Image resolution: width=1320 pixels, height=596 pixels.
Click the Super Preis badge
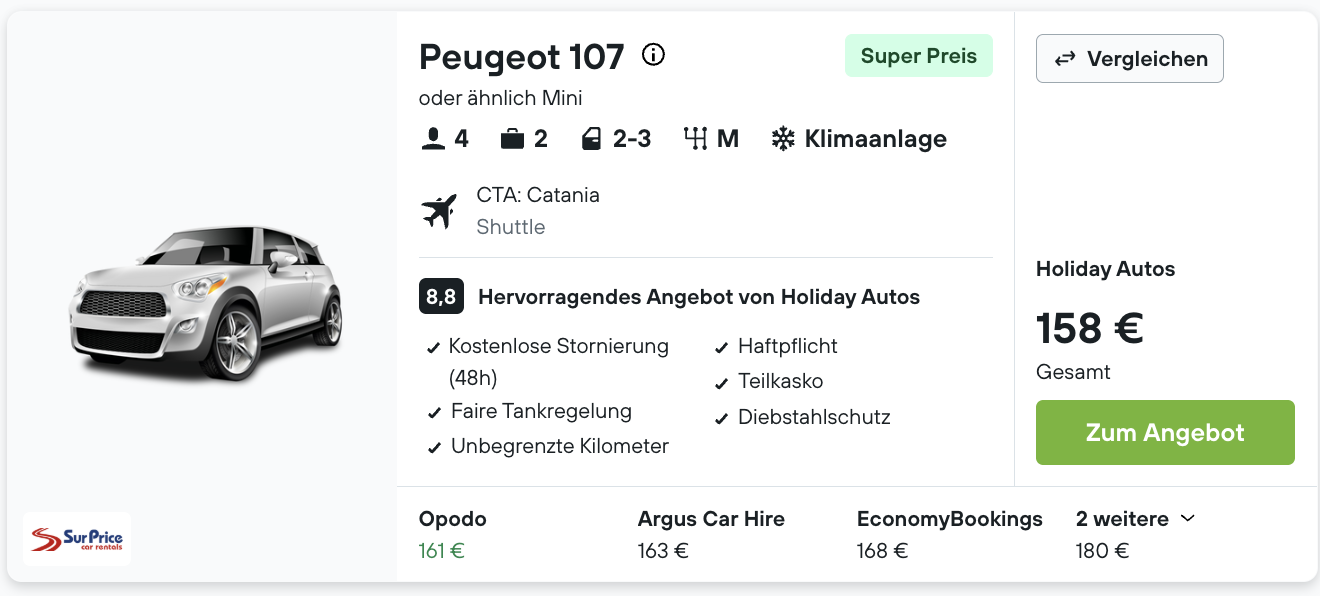919,56
